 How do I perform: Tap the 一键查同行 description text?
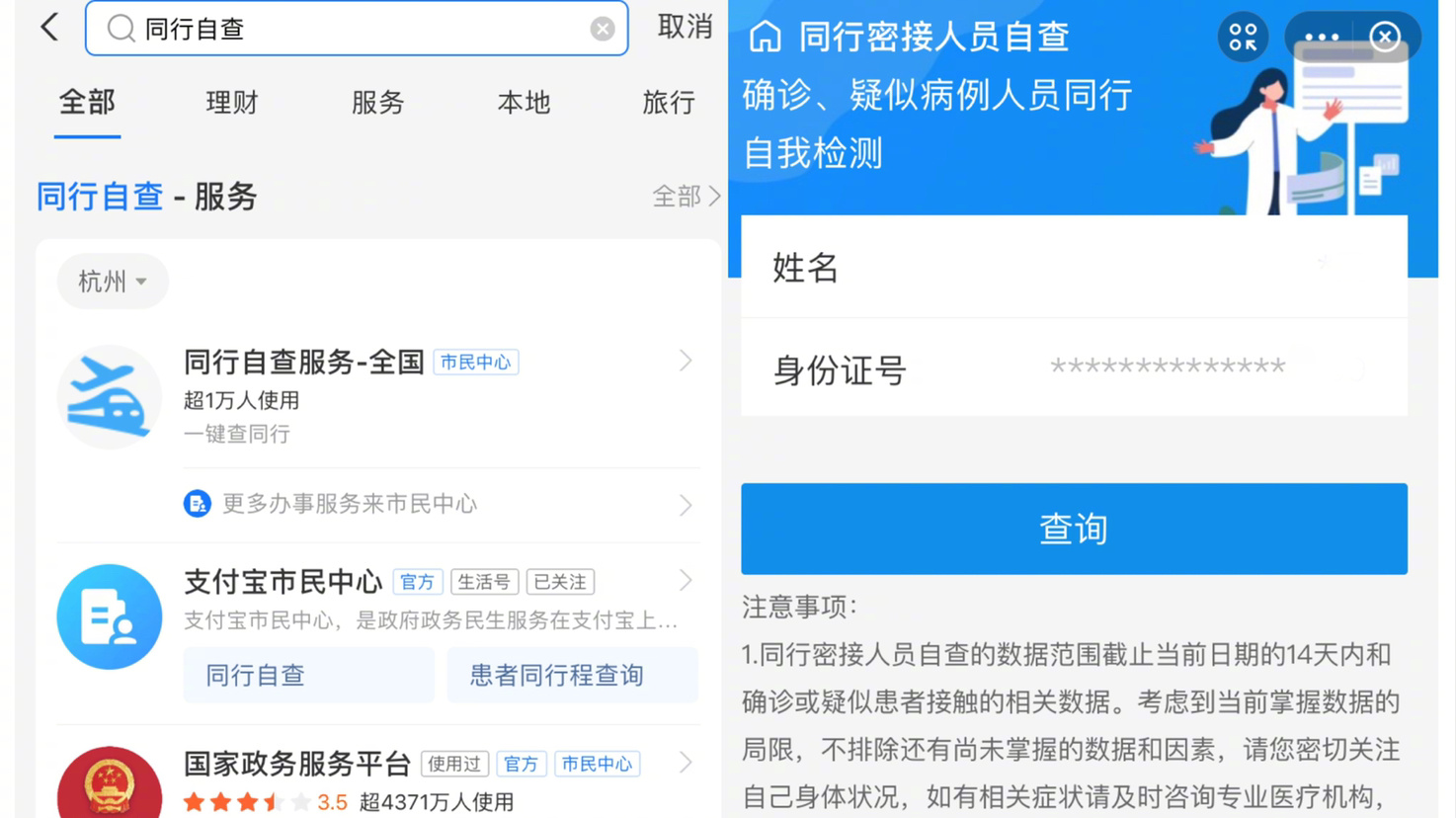pyautogui.click(x=237, y=434)
